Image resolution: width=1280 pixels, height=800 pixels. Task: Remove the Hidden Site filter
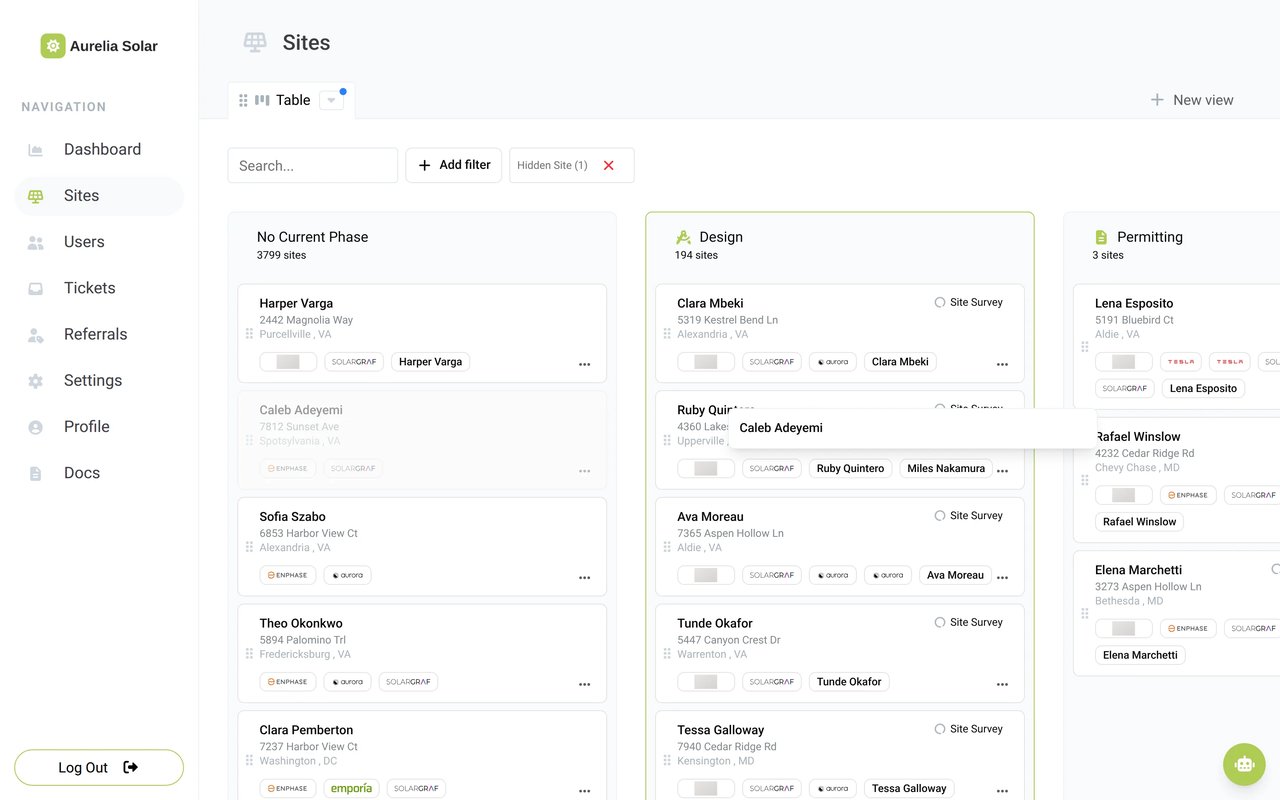coord(608,166)
